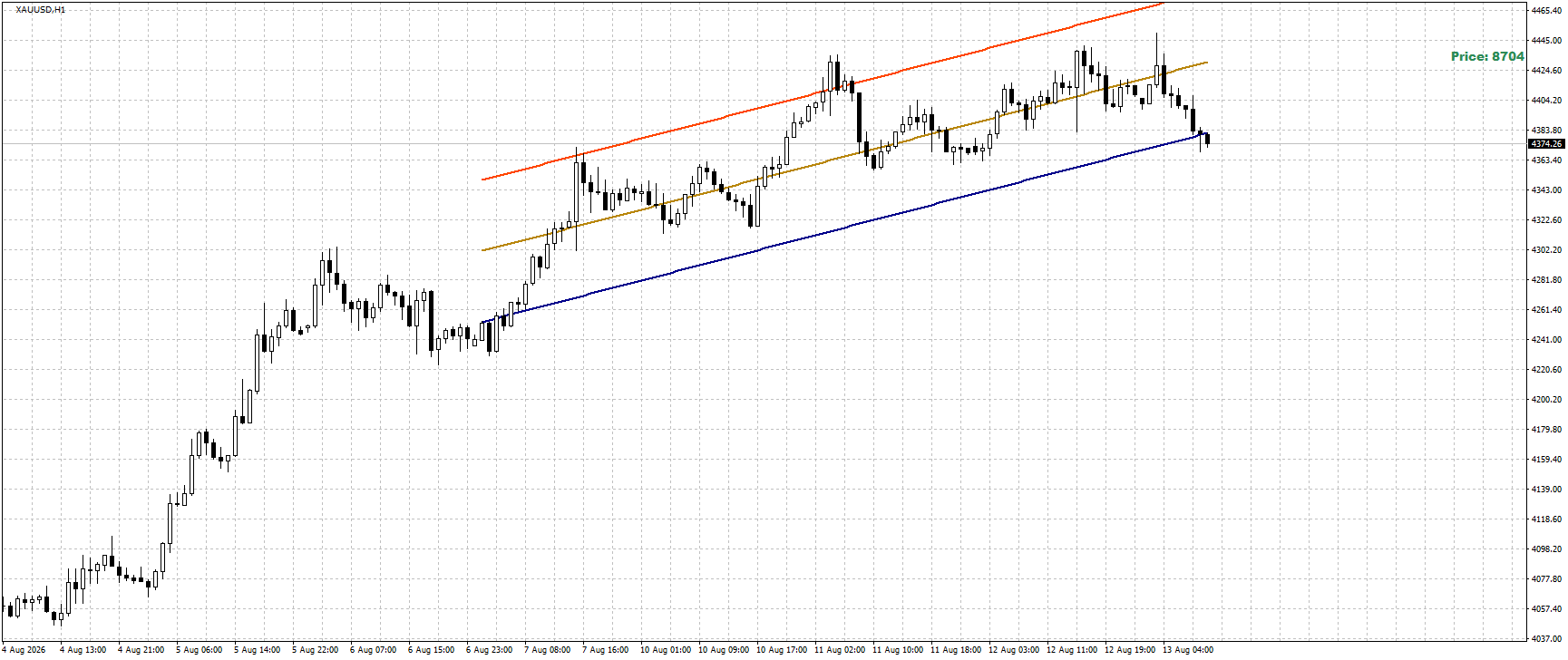
Task: Click the 4037.00 price axis label
Action: [1546, 639]
